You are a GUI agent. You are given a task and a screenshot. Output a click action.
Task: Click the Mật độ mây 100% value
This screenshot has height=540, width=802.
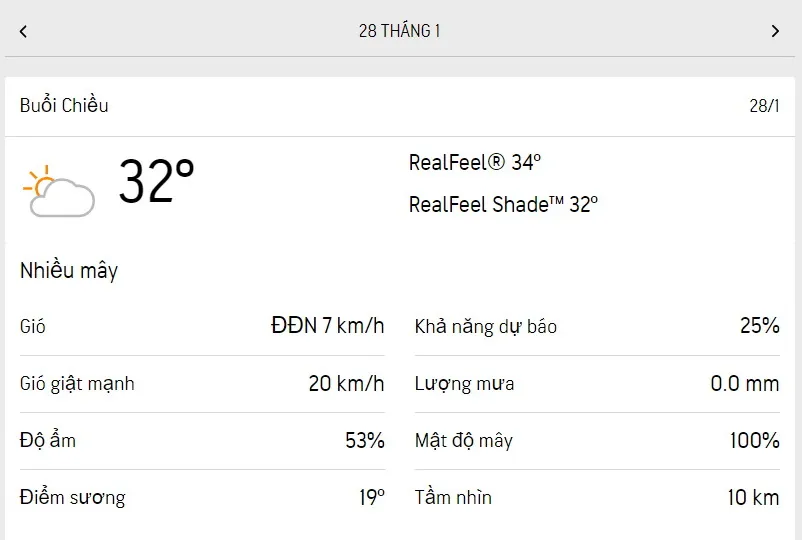click(x=755, y=440)
